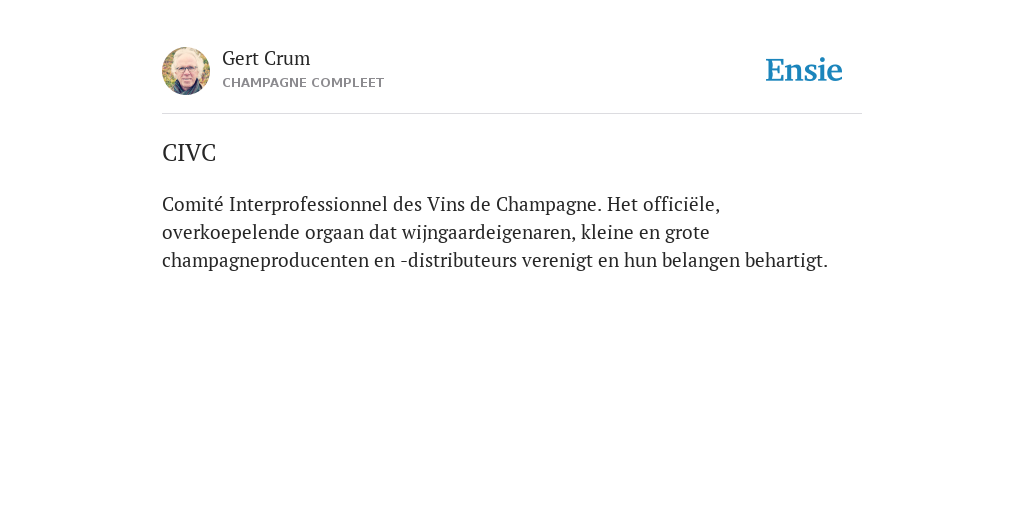Select the CHAMPAGNE COMPLEET source label

point(303,83)
